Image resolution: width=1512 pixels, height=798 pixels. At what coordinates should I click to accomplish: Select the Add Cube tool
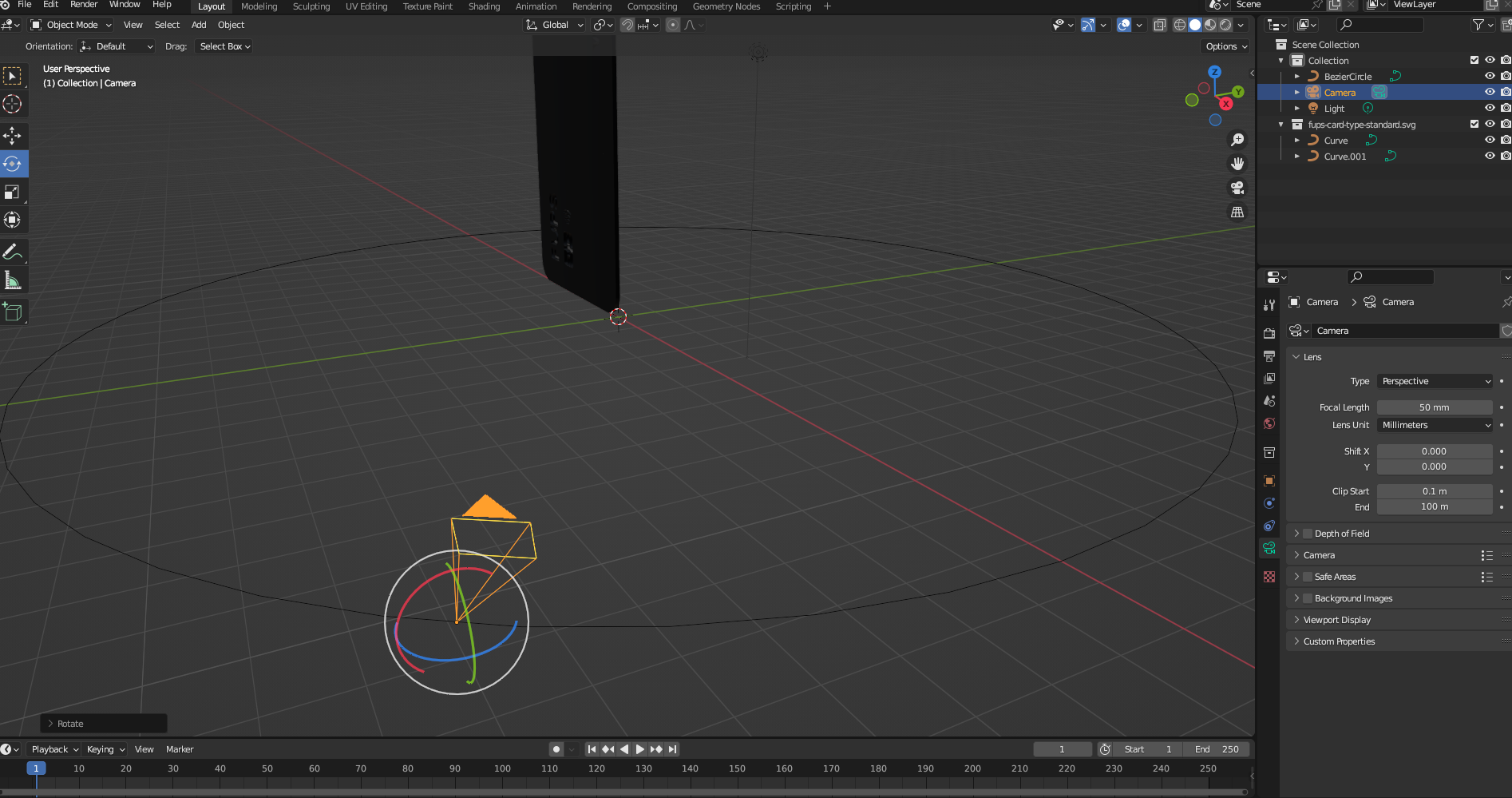tap(13, 312)
